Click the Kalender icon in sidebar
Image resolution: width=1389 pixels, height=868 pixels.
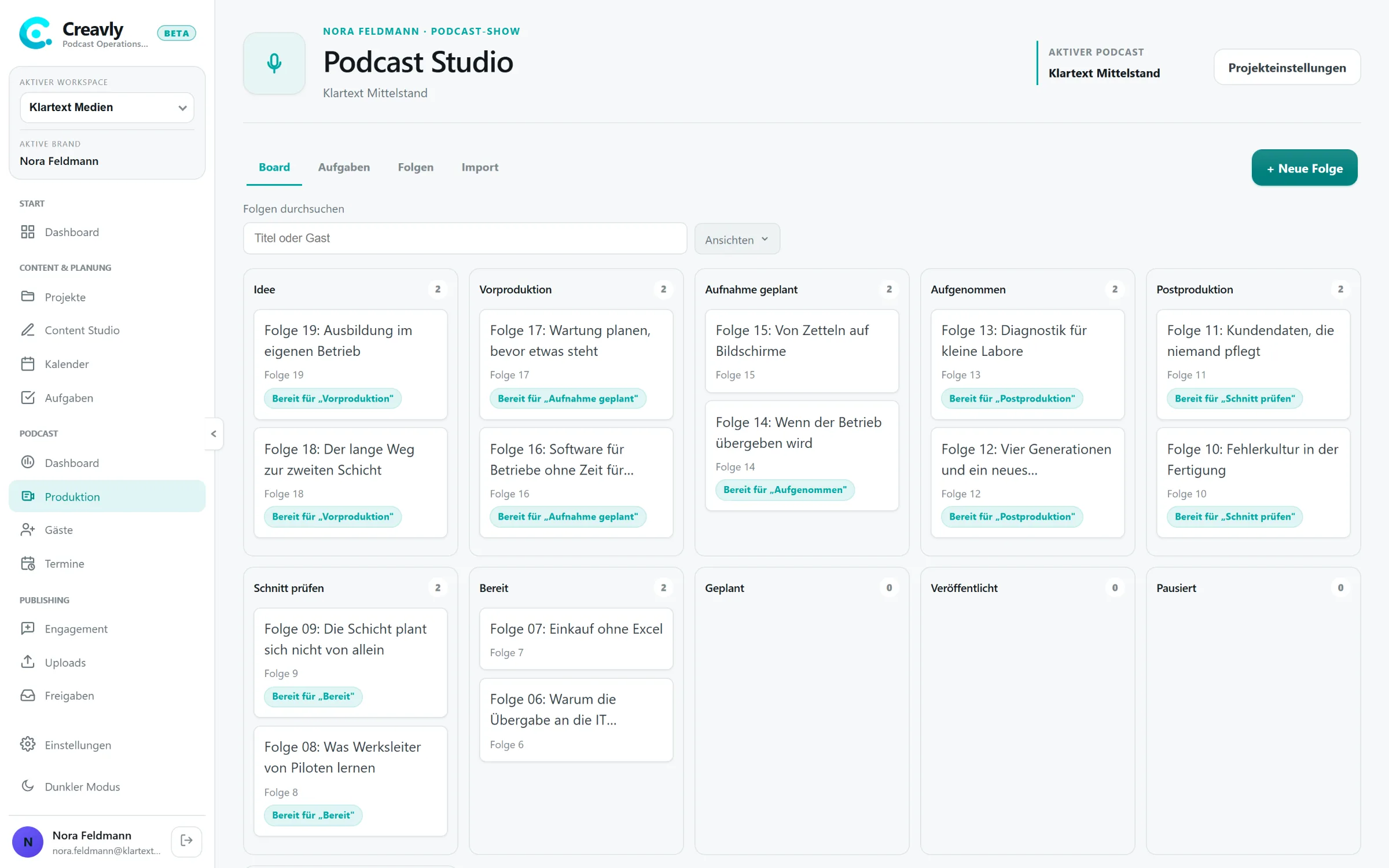pos(28,364)
